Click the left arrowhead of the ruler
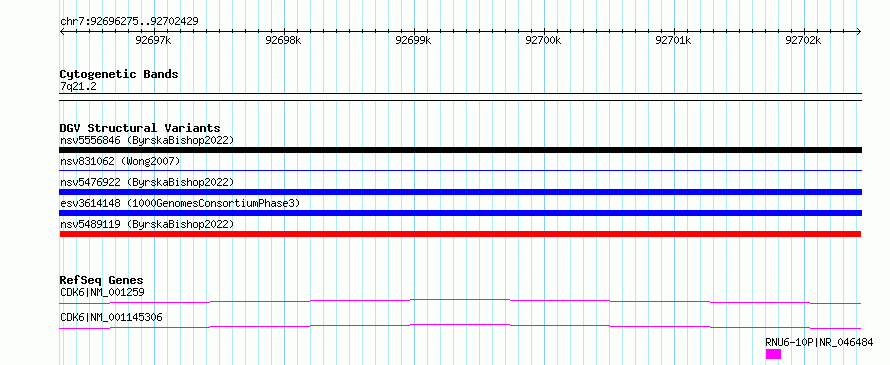This screenshot has height=365, width=890. [62, 31]
